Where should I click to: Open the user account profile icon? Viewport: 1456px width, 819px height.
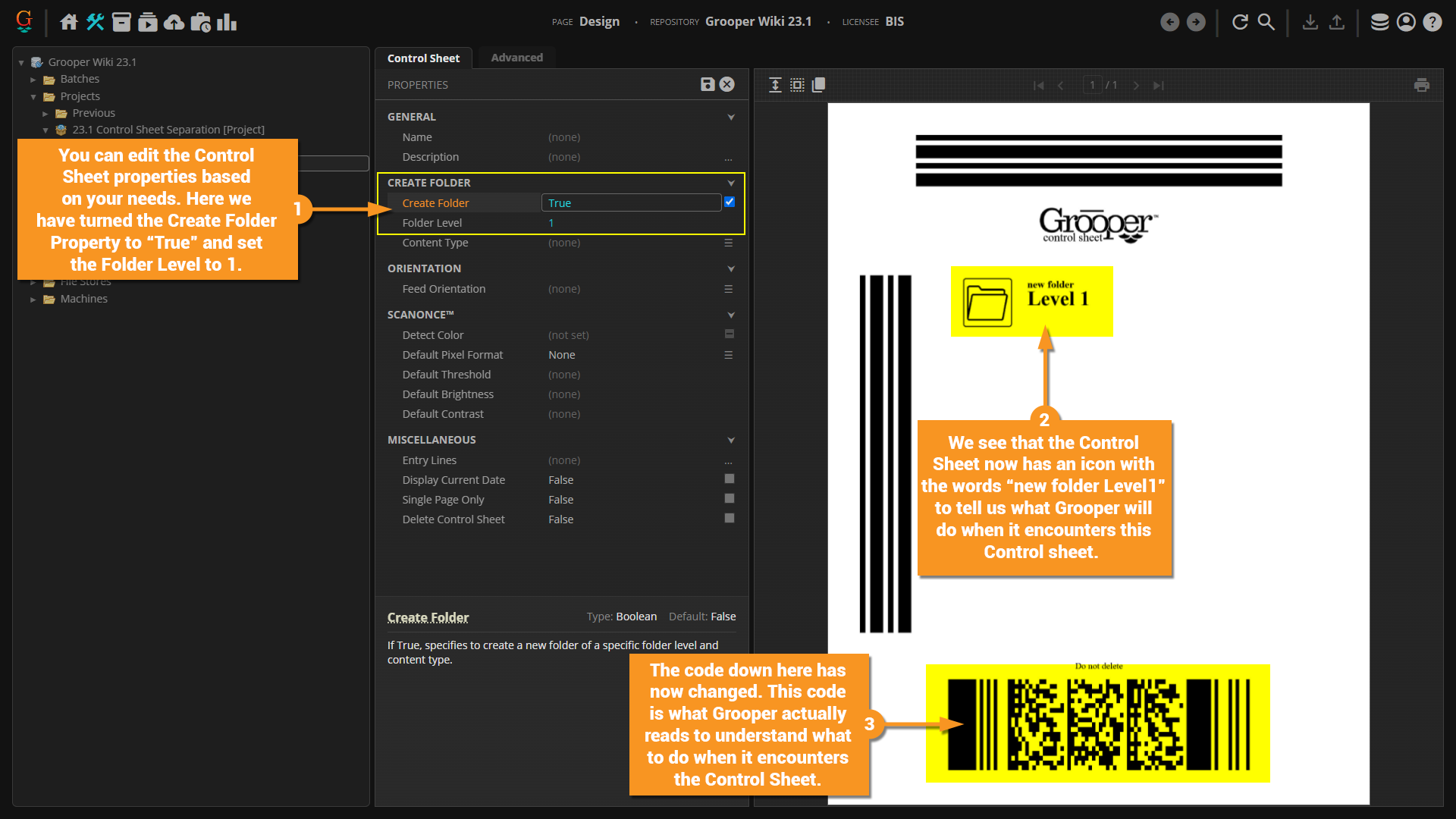click(1406, 22)
